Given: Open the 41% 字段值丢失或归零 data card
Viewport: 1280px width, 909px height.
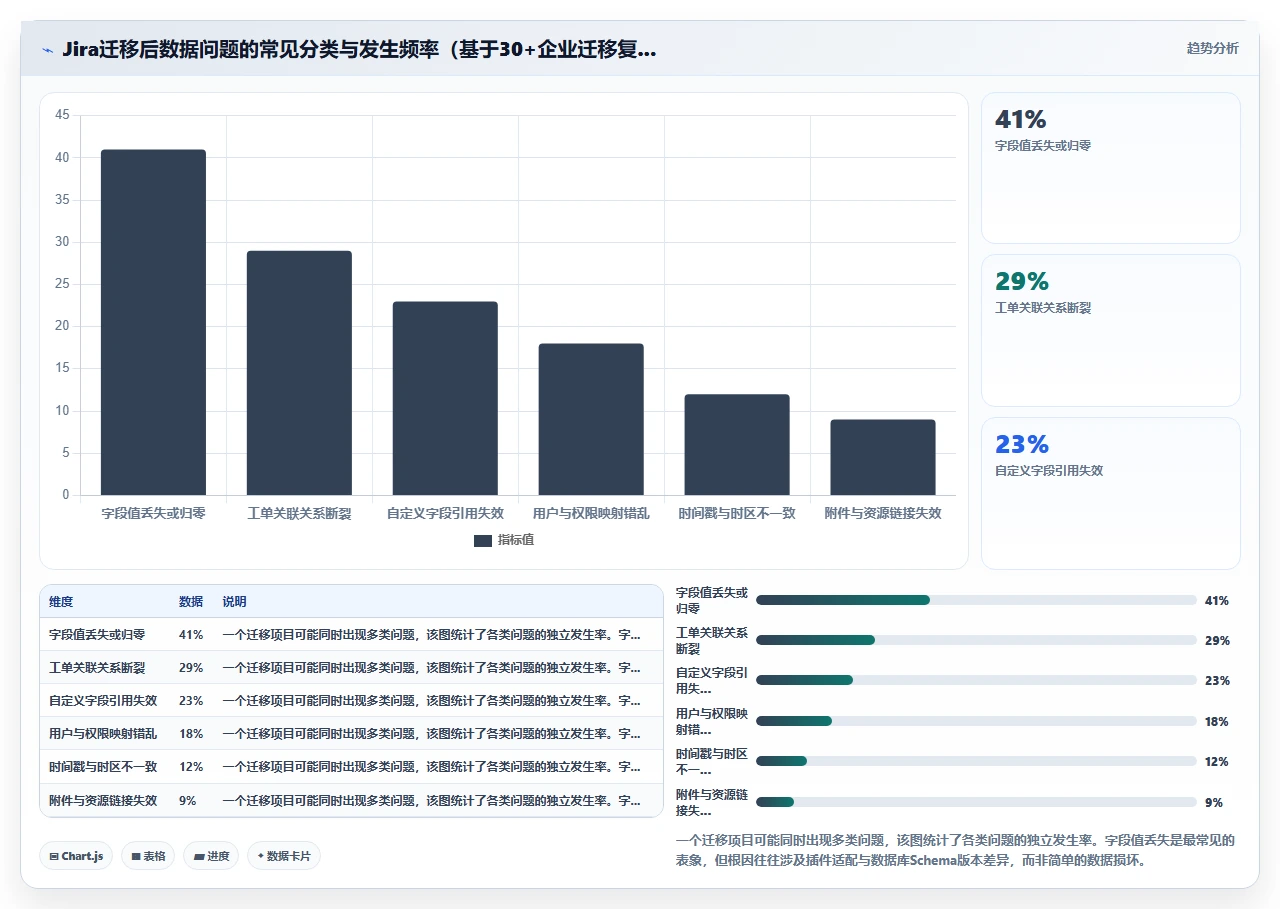Looking at the screenshot, I should click(1111, 168).
